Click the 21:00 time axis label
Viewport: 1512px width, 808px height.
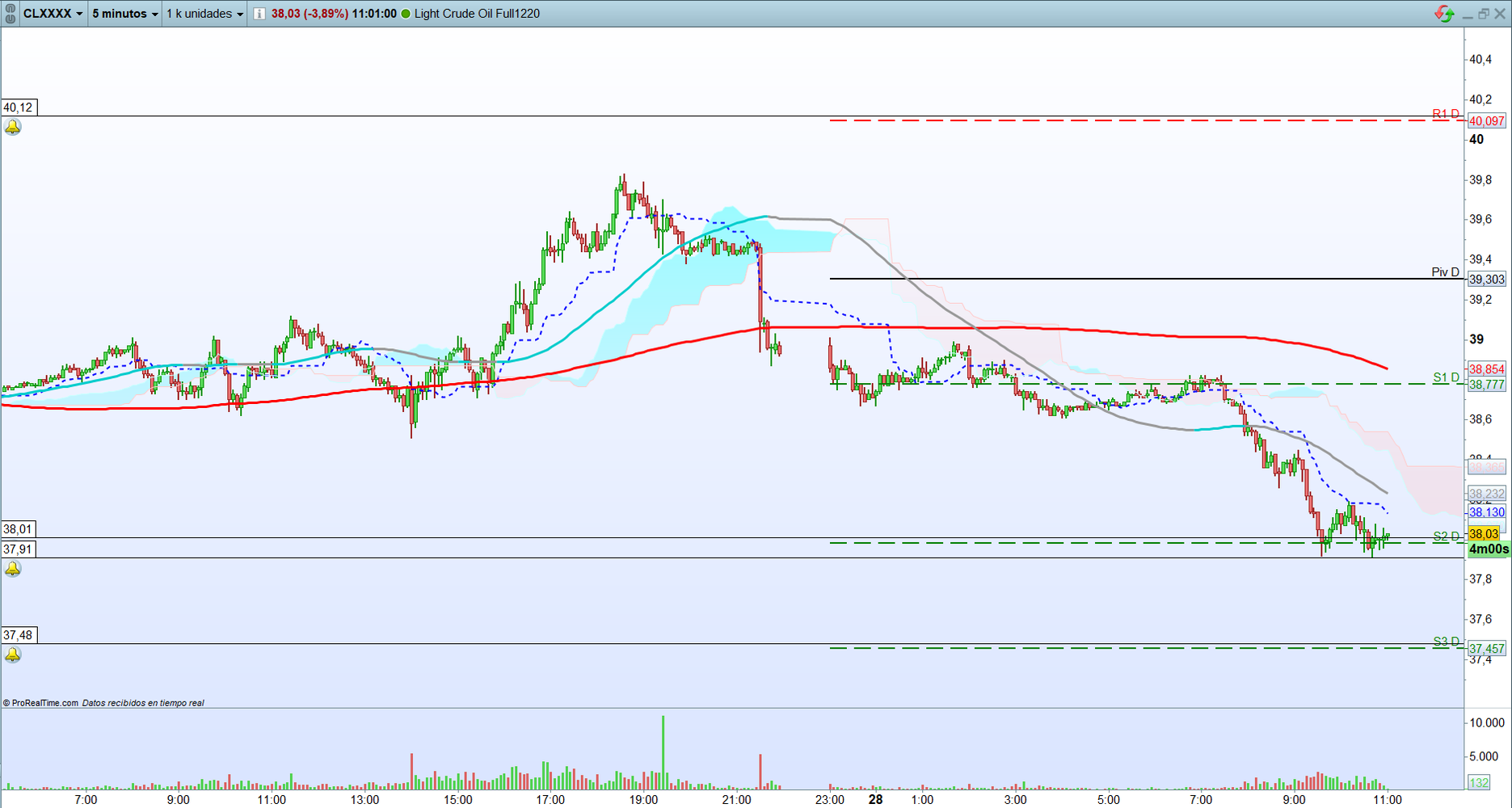[x=736, y=800]
